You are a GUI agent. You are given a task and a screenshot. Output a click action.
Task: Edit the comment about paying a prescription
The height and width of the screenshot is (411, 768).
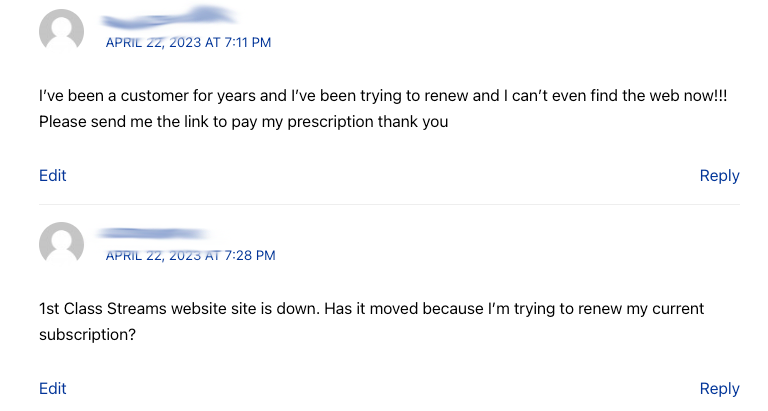point(52,175)
